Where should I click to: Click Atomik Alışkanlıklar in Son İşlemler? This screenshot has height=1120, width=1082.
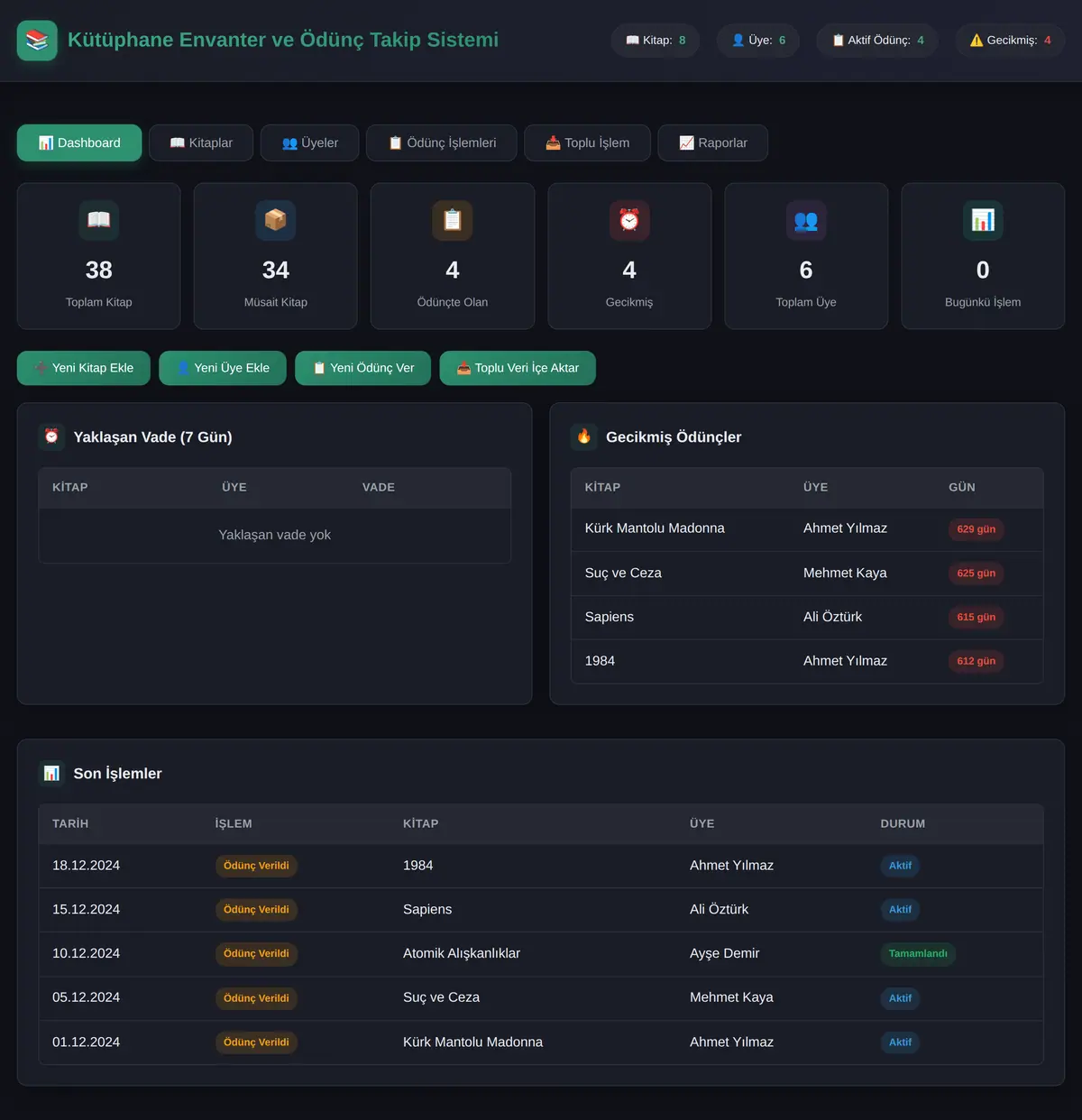[x=462, y=953]
